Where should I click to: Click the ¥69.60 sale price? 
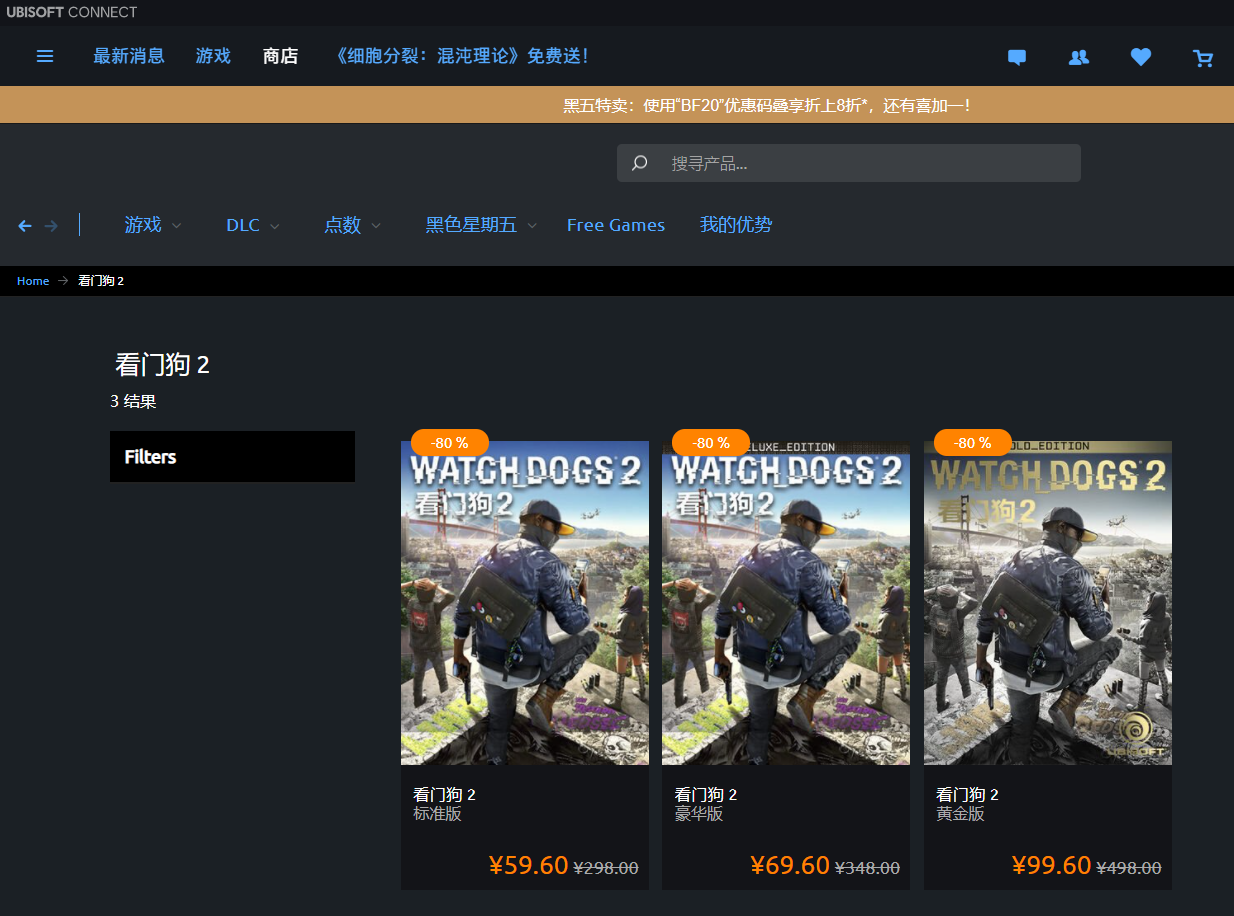(x=790, y=865)
